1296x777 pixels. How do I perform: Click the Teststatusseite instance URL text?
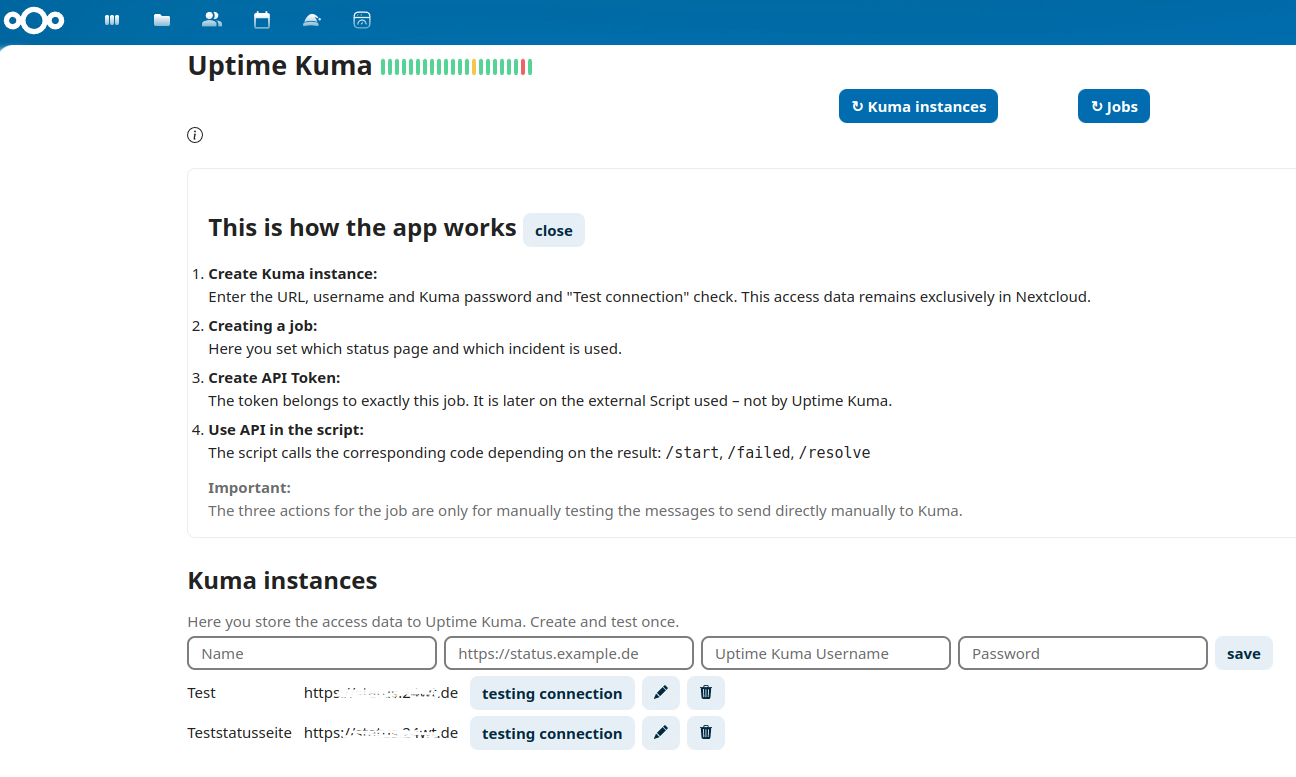(381, 733)
